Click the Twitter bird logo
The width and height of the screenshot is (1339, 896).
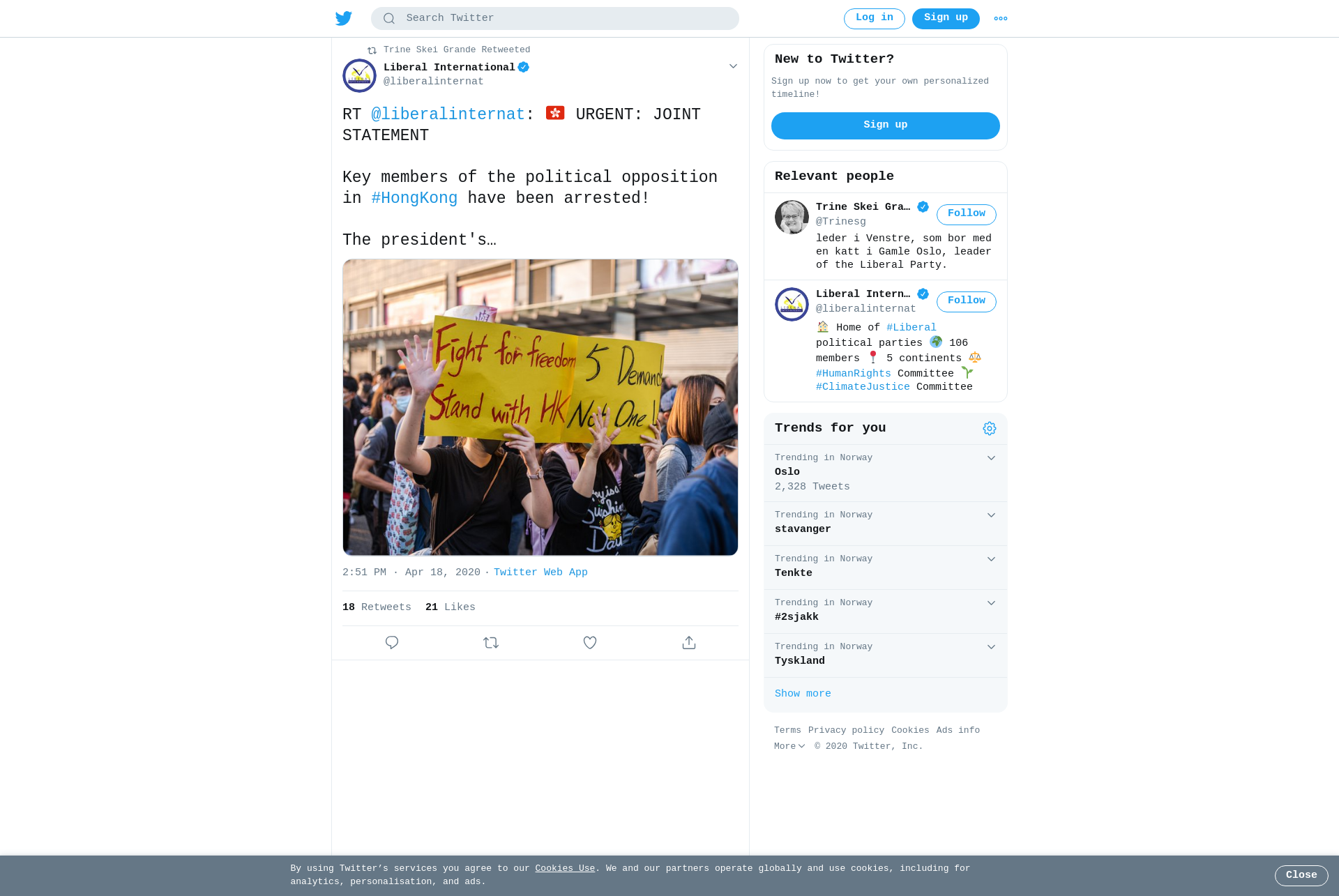(x=344, y=18)
